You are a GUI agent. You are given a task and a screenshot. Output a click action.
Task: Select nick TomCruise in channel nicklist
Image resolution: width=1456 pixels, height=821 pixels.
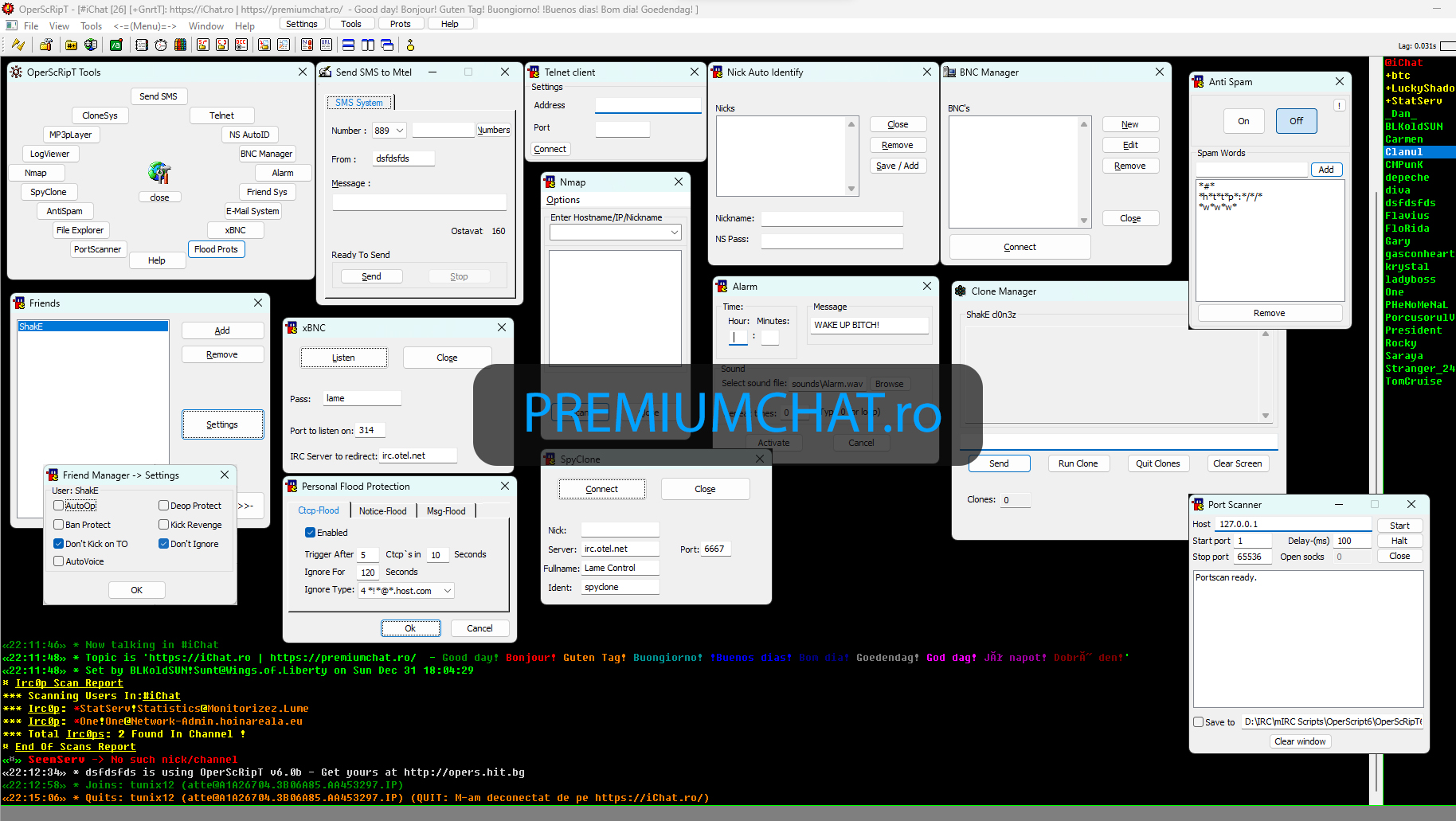tap(1413, 381)
